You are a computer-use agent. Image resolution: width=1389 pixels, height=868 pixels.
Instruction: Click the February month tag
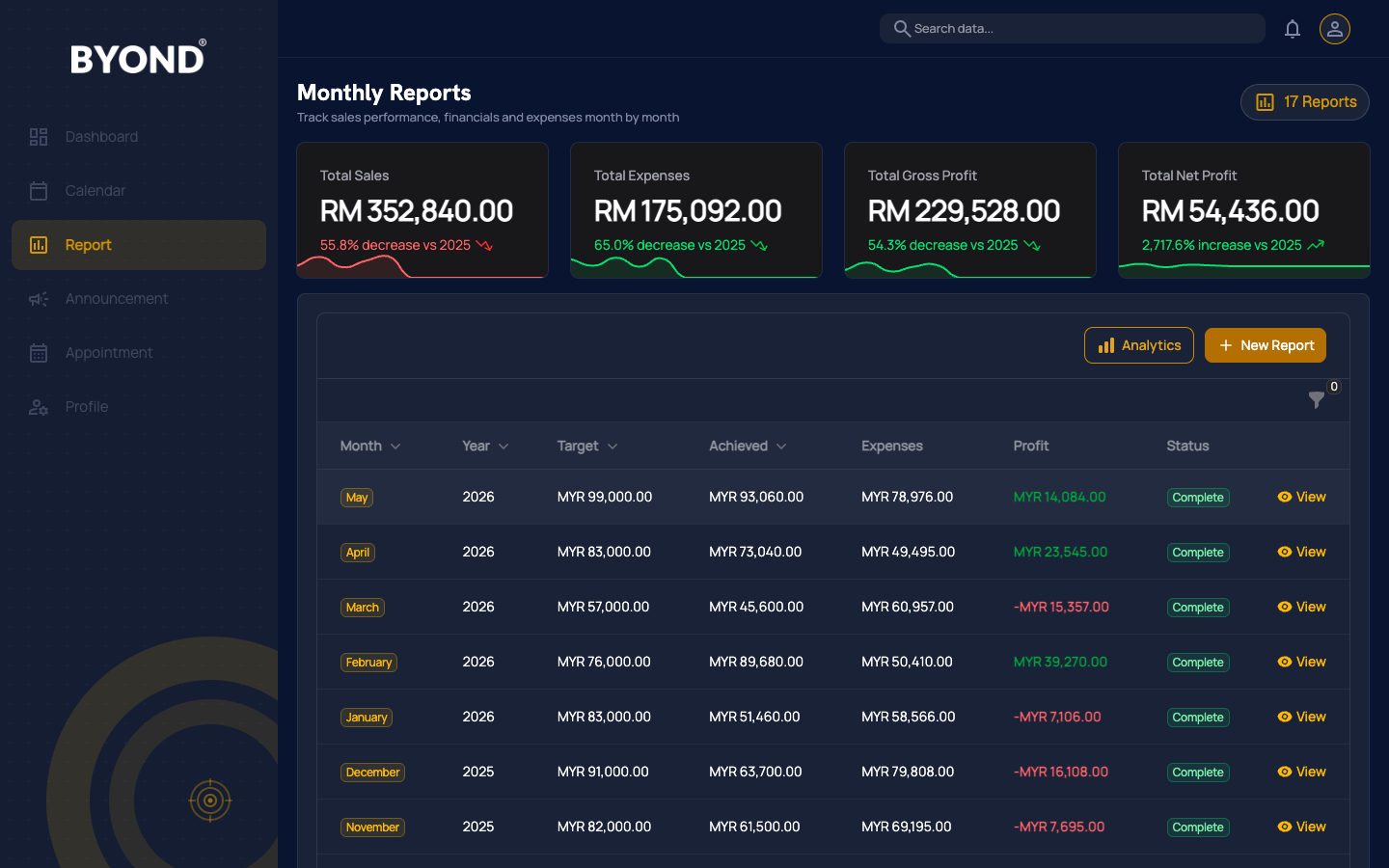[369, 663]
